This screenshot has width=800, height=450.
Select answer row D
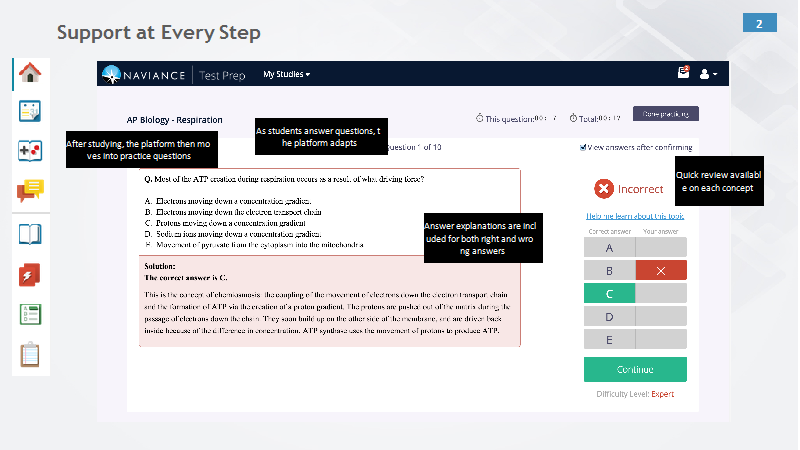635,316
